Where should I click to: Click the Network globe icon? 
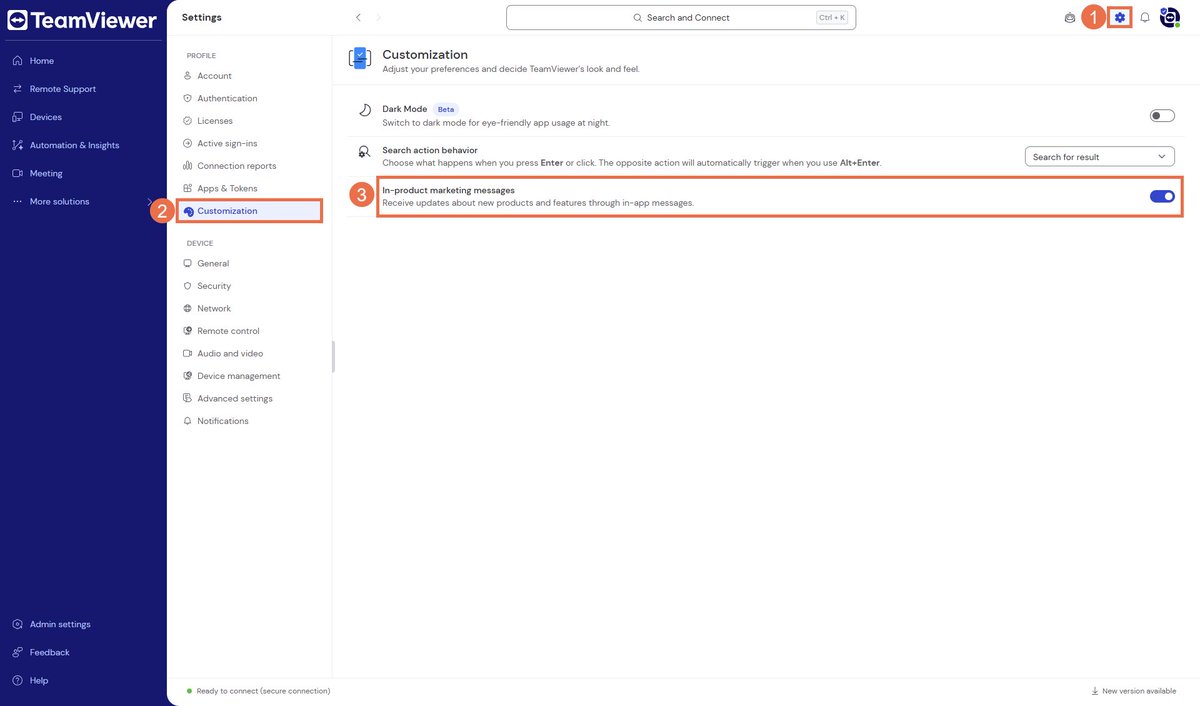(188, 308)
